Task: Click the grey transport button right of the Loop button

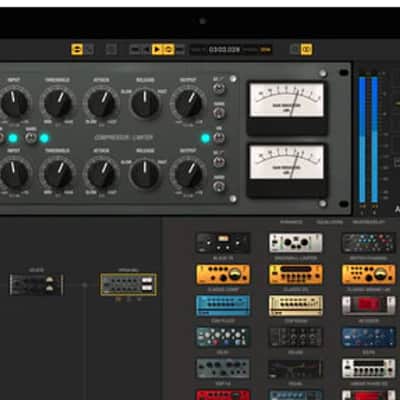Action: [x=179, y=50]
